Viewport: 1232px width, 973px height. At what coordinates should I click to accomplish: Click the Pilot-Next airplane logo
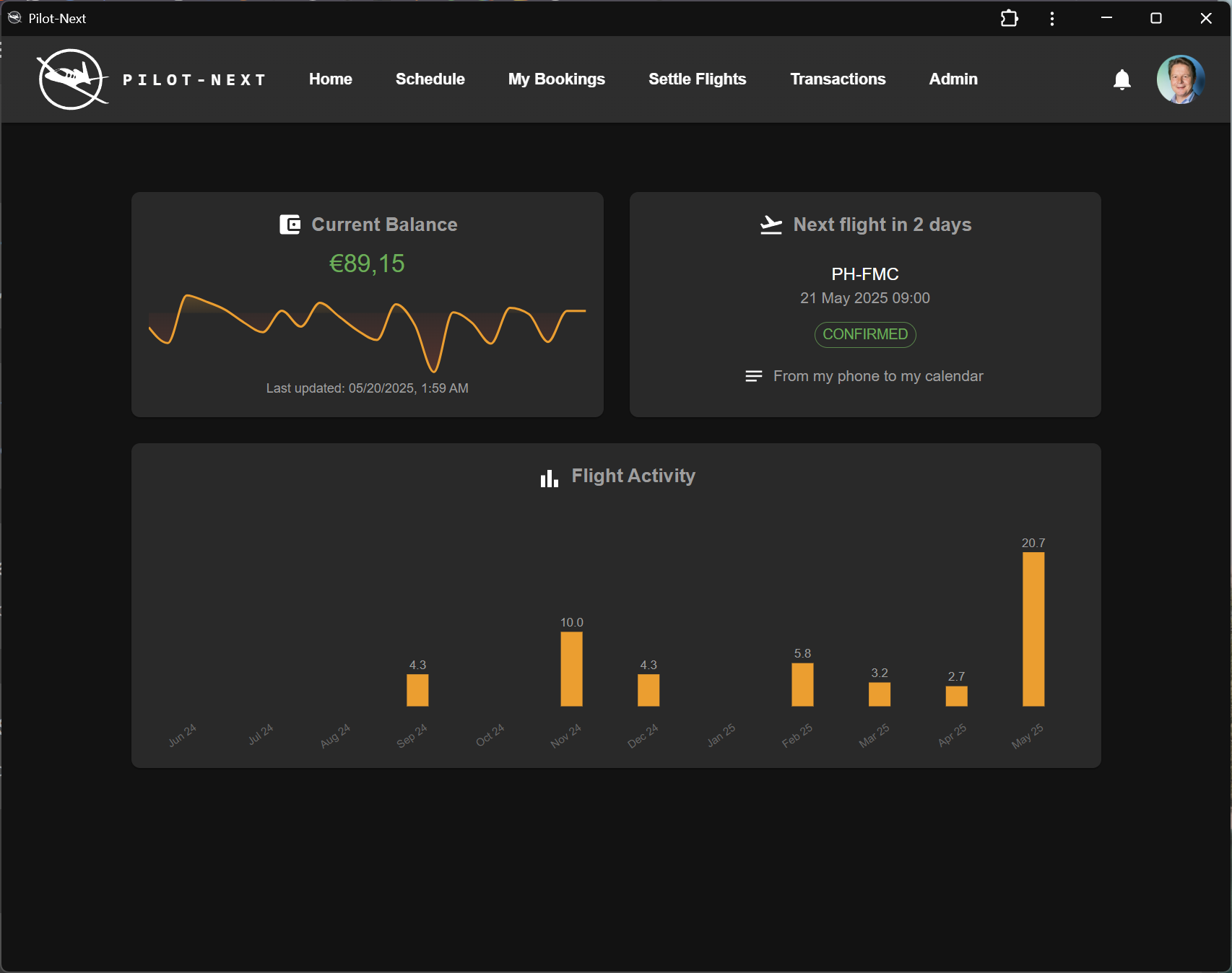point(71,79)
